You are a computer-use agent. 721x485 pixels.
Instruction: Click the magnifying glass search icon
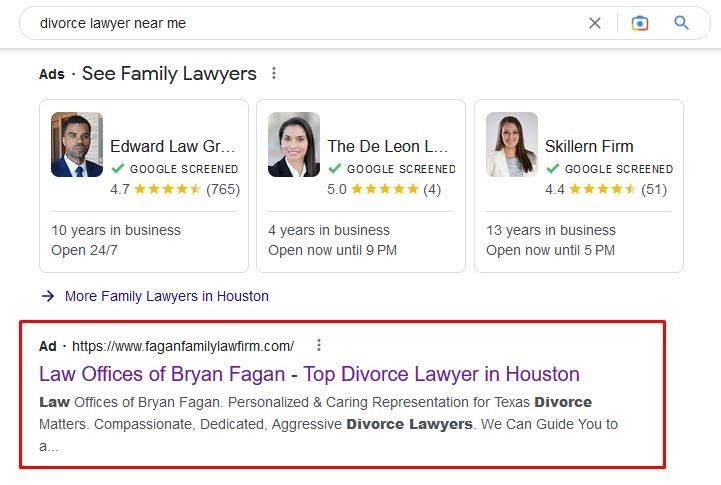tap(681, 23)
